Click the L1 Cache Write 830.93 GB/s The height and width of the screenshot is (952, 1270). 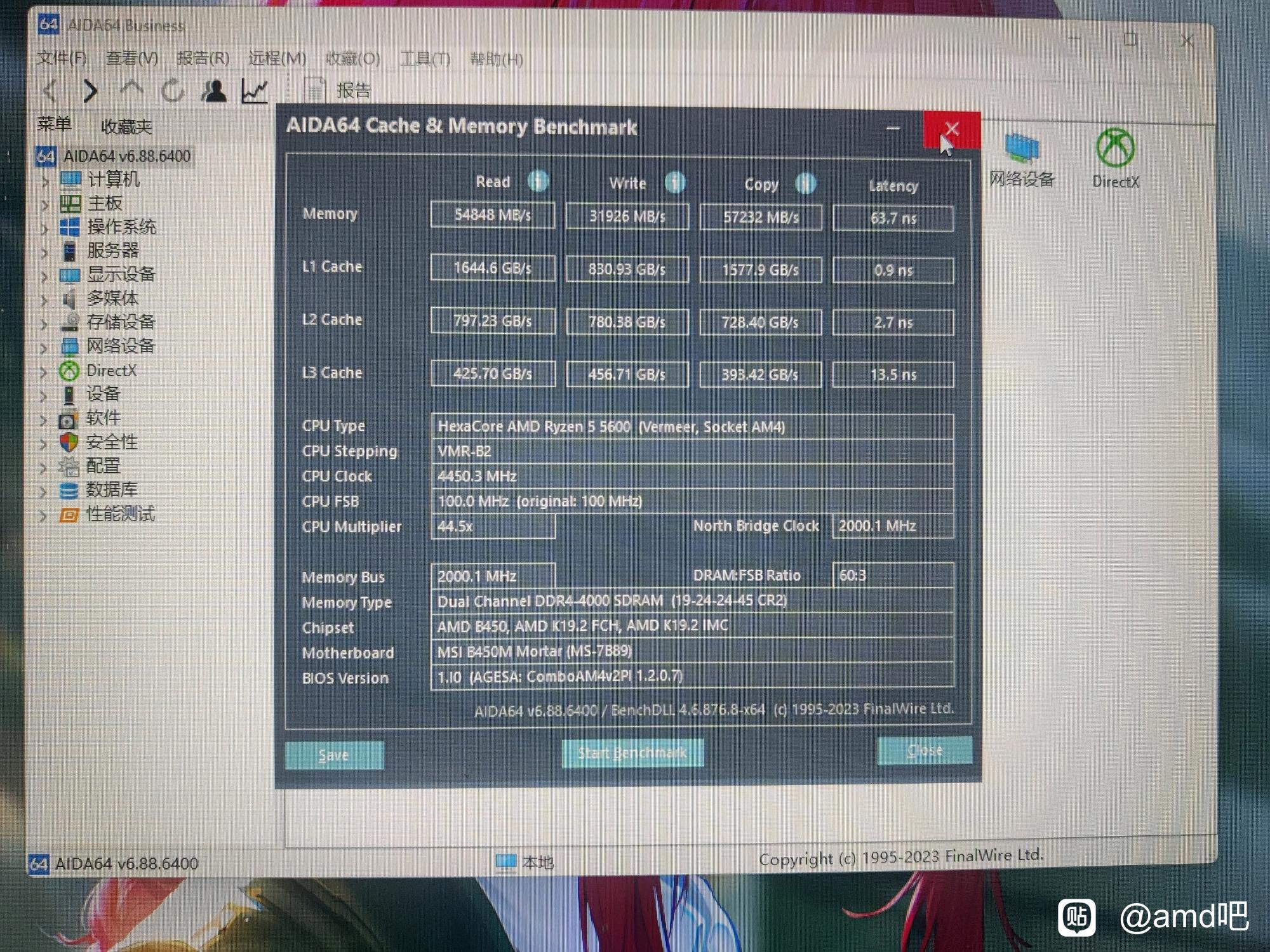tap(627, 269)
